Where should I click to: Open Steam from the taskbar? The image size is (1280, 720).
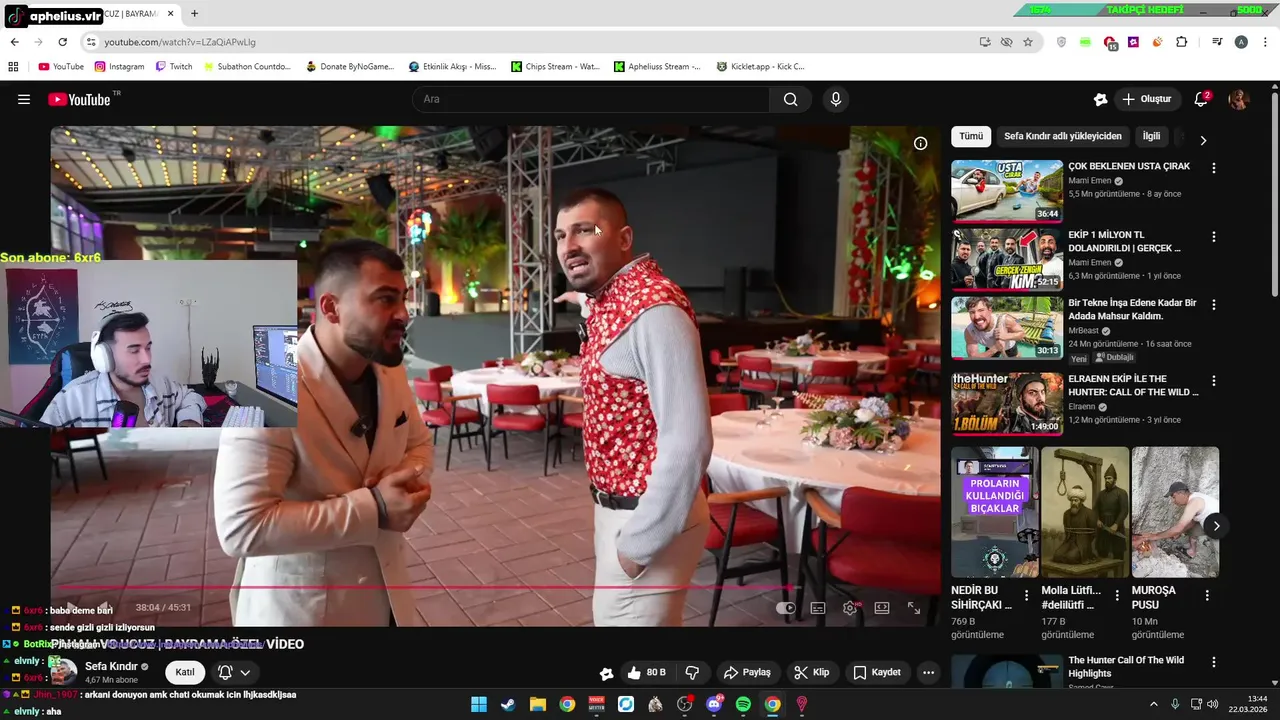[508, 704]
